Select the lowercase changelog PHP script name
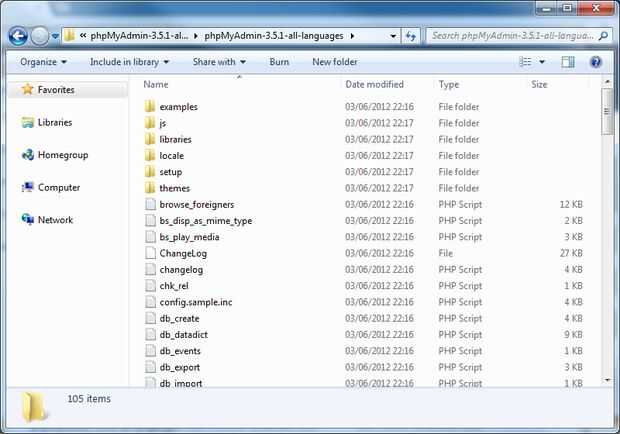 click(x=181, y=270)
